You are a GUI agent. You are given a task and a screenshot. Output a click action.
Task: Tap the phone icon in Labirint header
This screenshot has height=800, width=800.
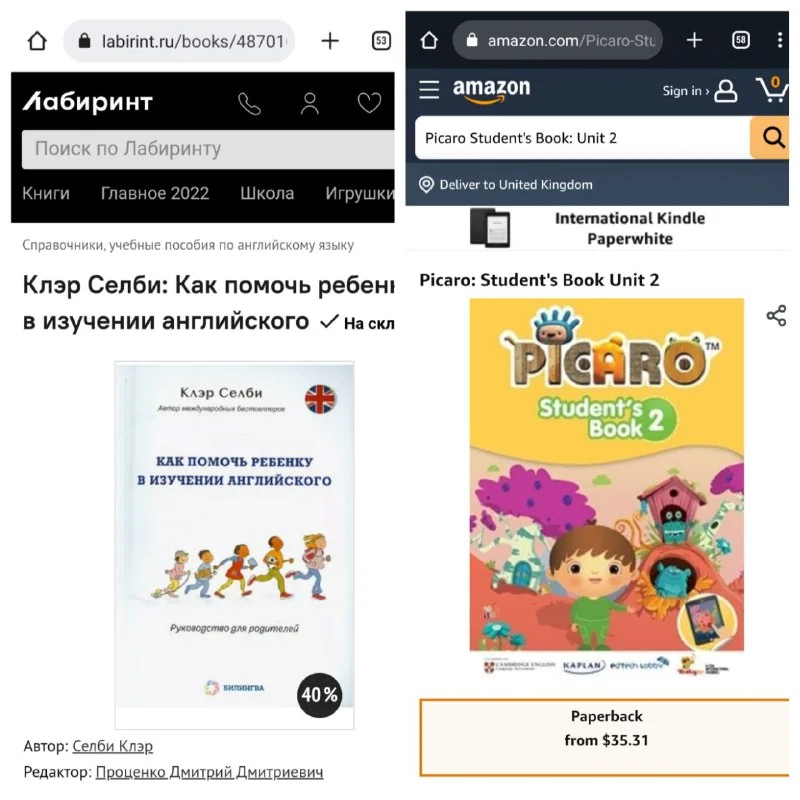[249, 104]
